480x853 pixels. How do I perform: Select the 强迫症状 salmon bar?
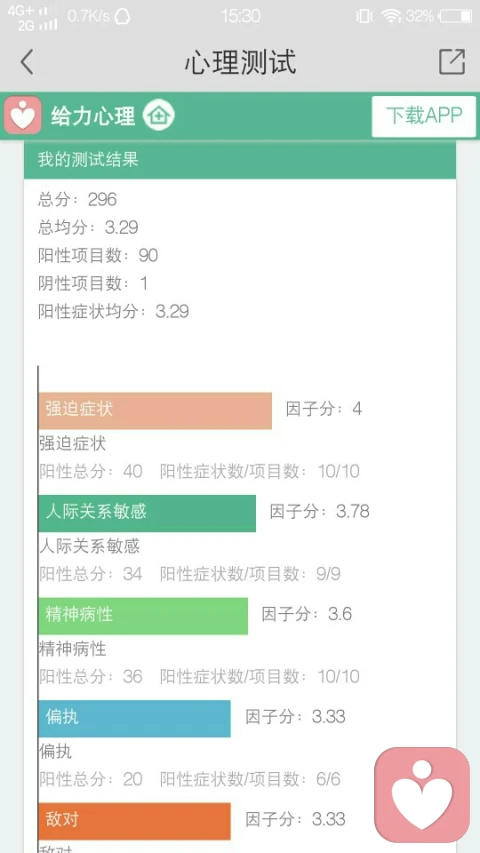pyautogui.click(x=155, y=410)
